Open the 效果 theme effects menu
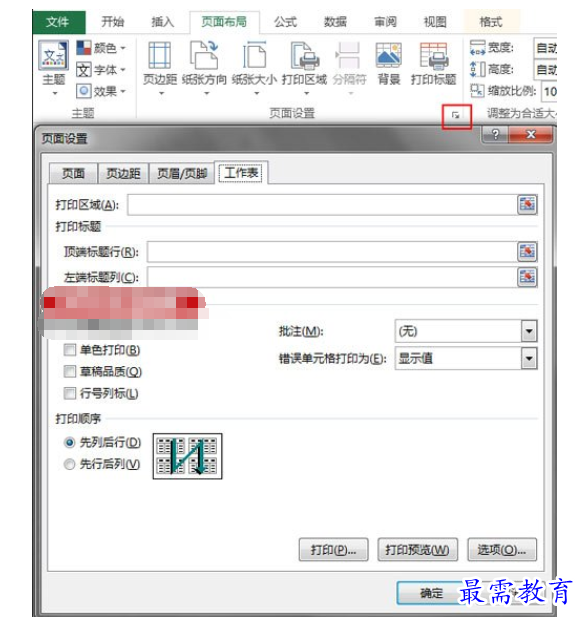 tap(101, 91)
